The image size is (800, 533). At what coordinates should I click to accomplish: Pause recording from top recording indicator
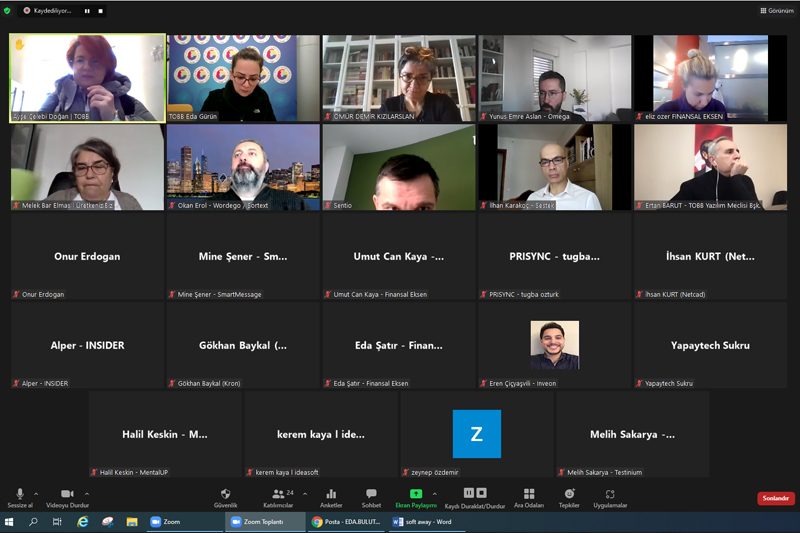pyautogui.click(x=87, y=11)
